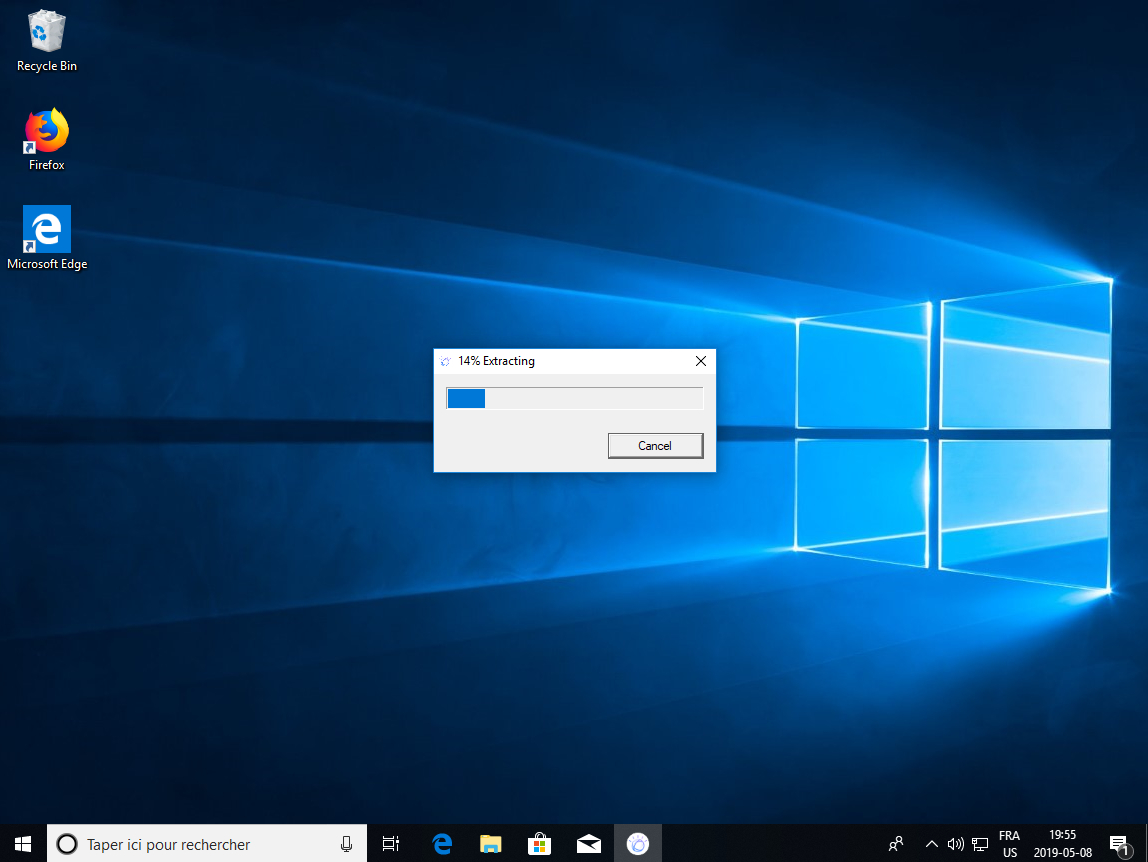Click the microphone icon in search box
This screenshot has width=1148, height=862.
(346, 844)
